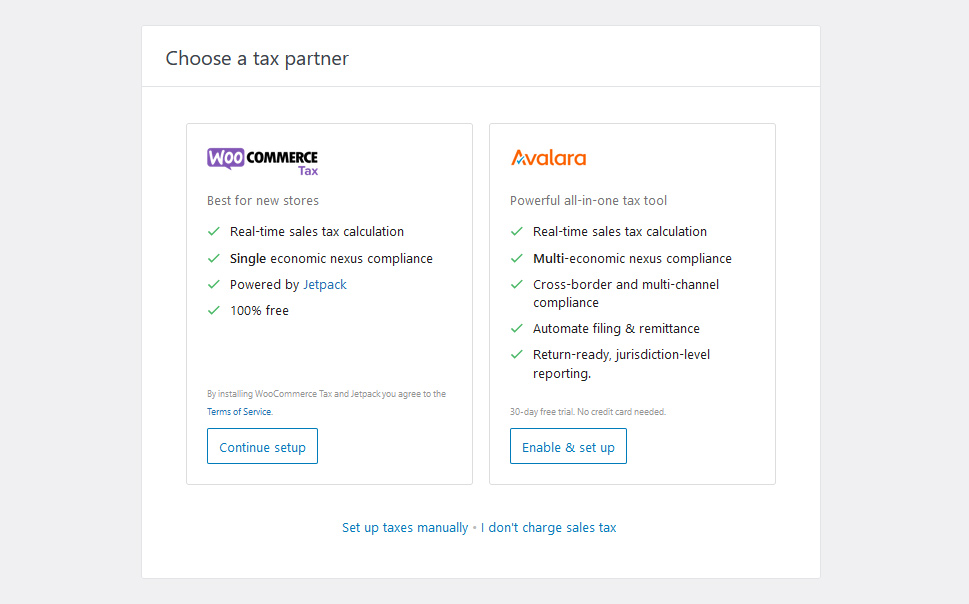The height and width of the screenshot is (604, 969).
Task: Click checkmark next to Single economic nexus compliance
Action: coord(213,258)
